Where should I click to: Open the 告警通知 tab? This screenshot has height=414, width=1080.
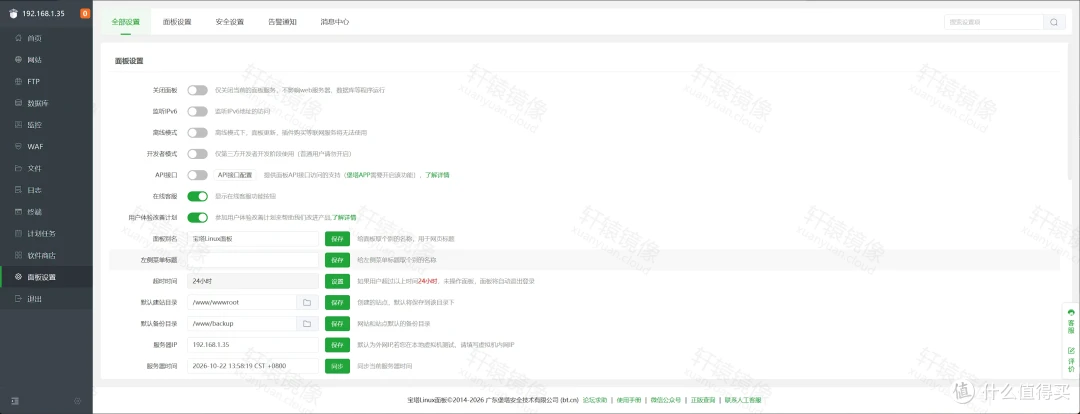coord(282,22)
